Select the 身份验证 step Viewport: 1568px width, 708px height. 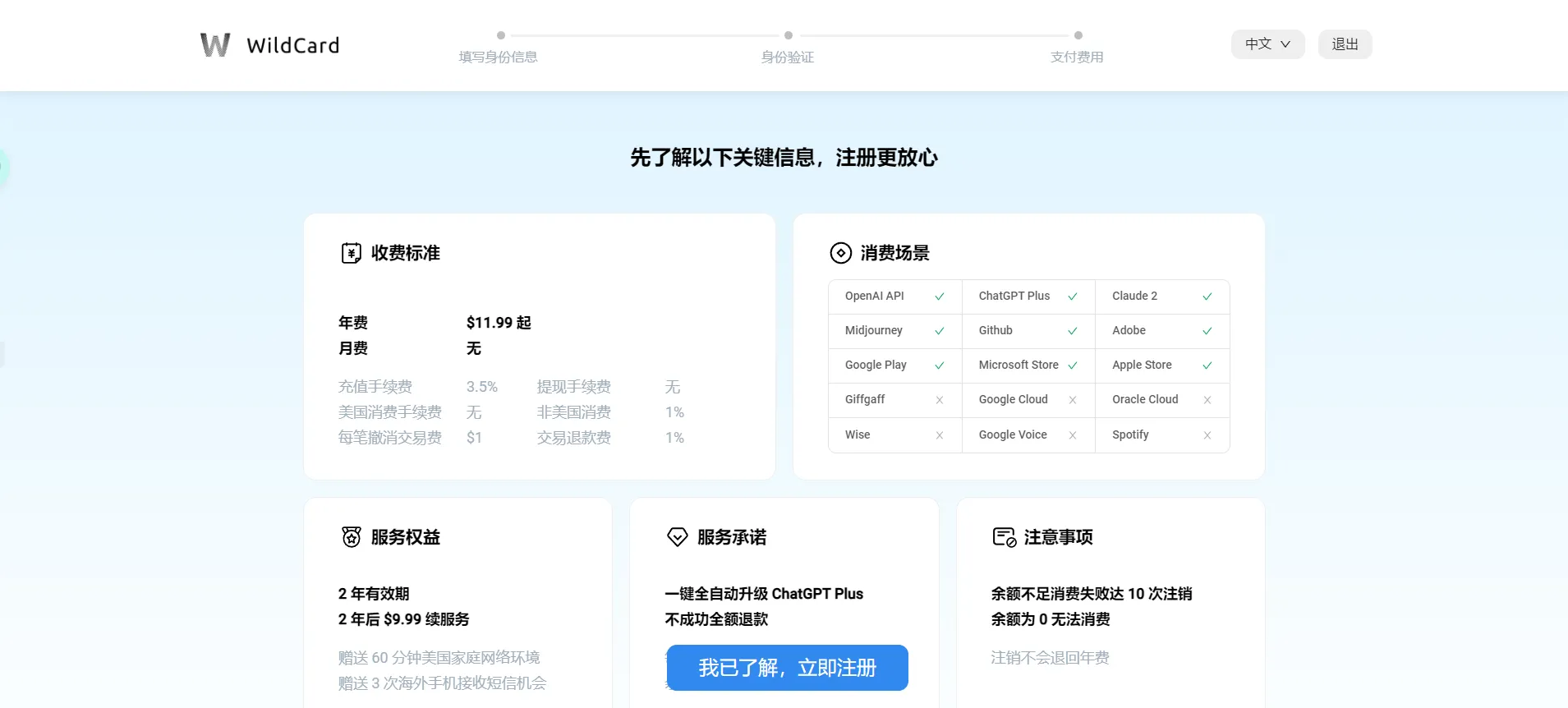pos(787,57)
